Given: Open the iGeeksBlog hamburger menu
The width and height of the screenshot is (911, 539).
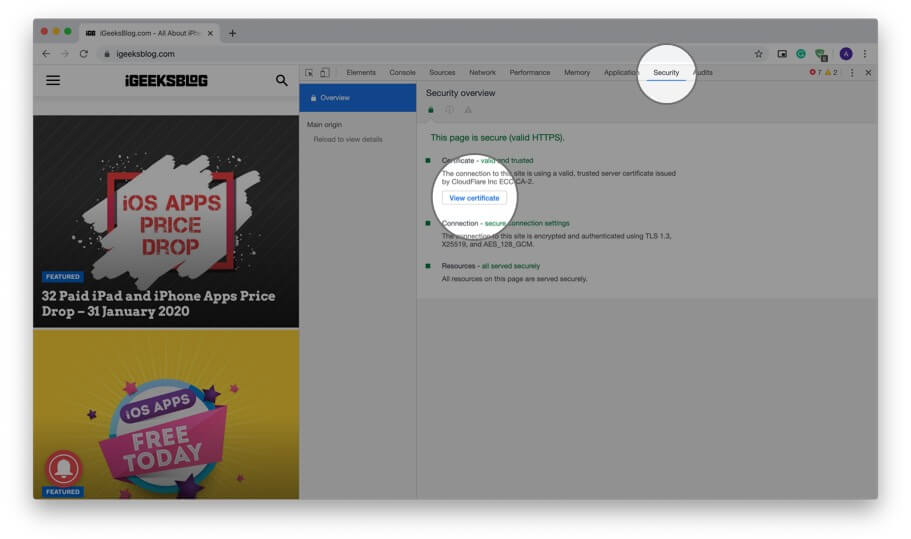Looking at the screenshot, I should tap(53, 80).
